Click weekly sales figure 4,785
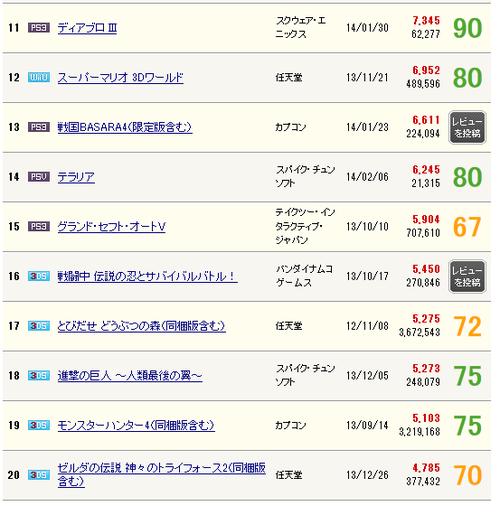 point(426,468)
